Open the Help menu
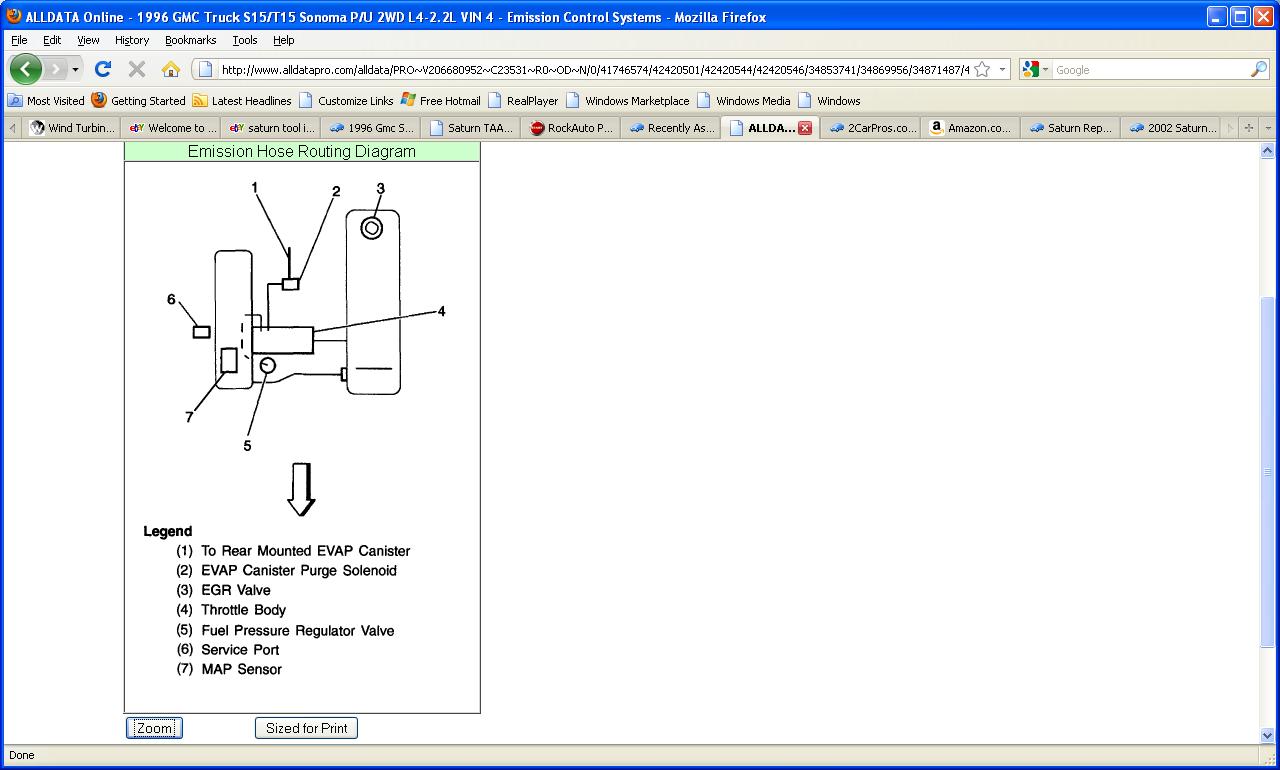 pyautogui.click(x=284, y=40)
